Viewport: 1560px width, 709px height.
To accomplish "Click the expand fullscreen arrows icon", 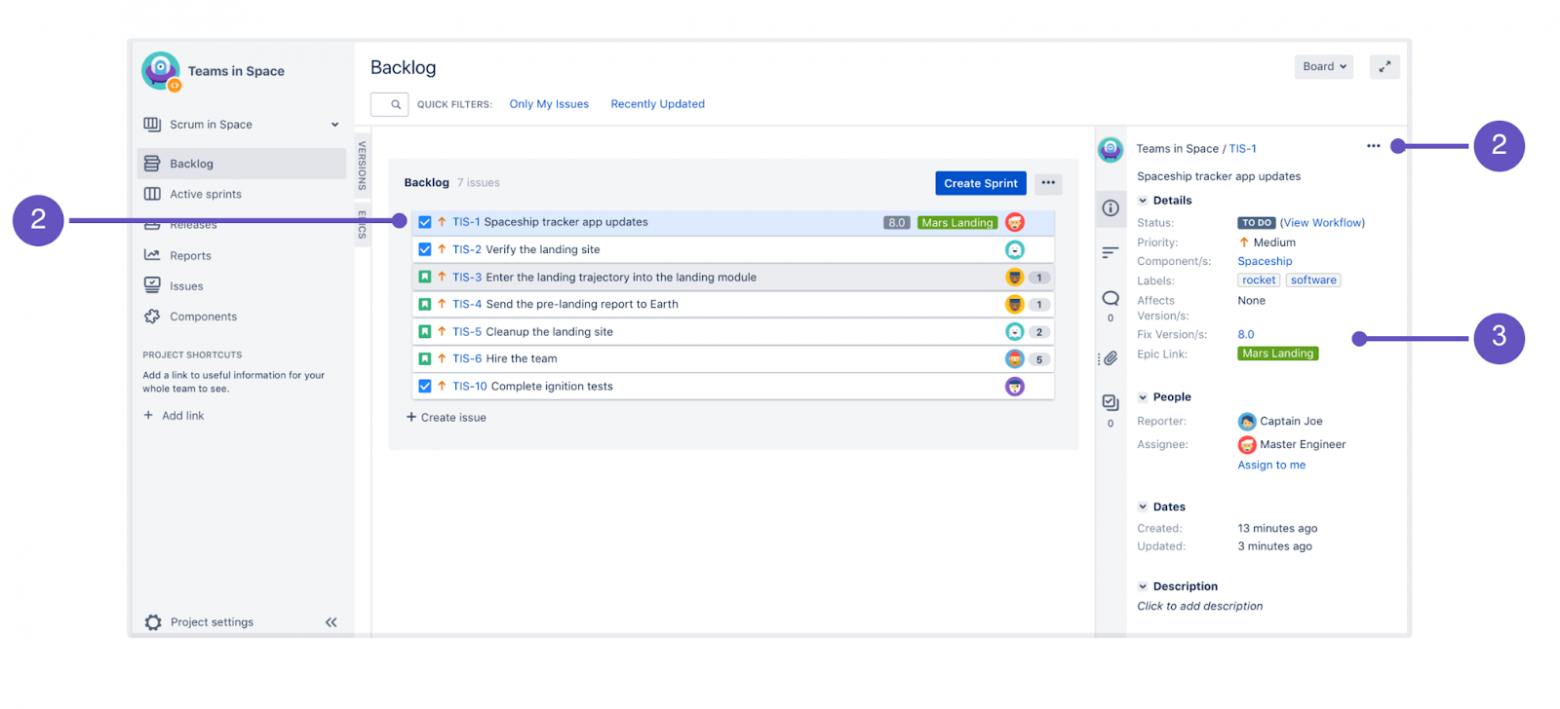I will point(1384,67).
